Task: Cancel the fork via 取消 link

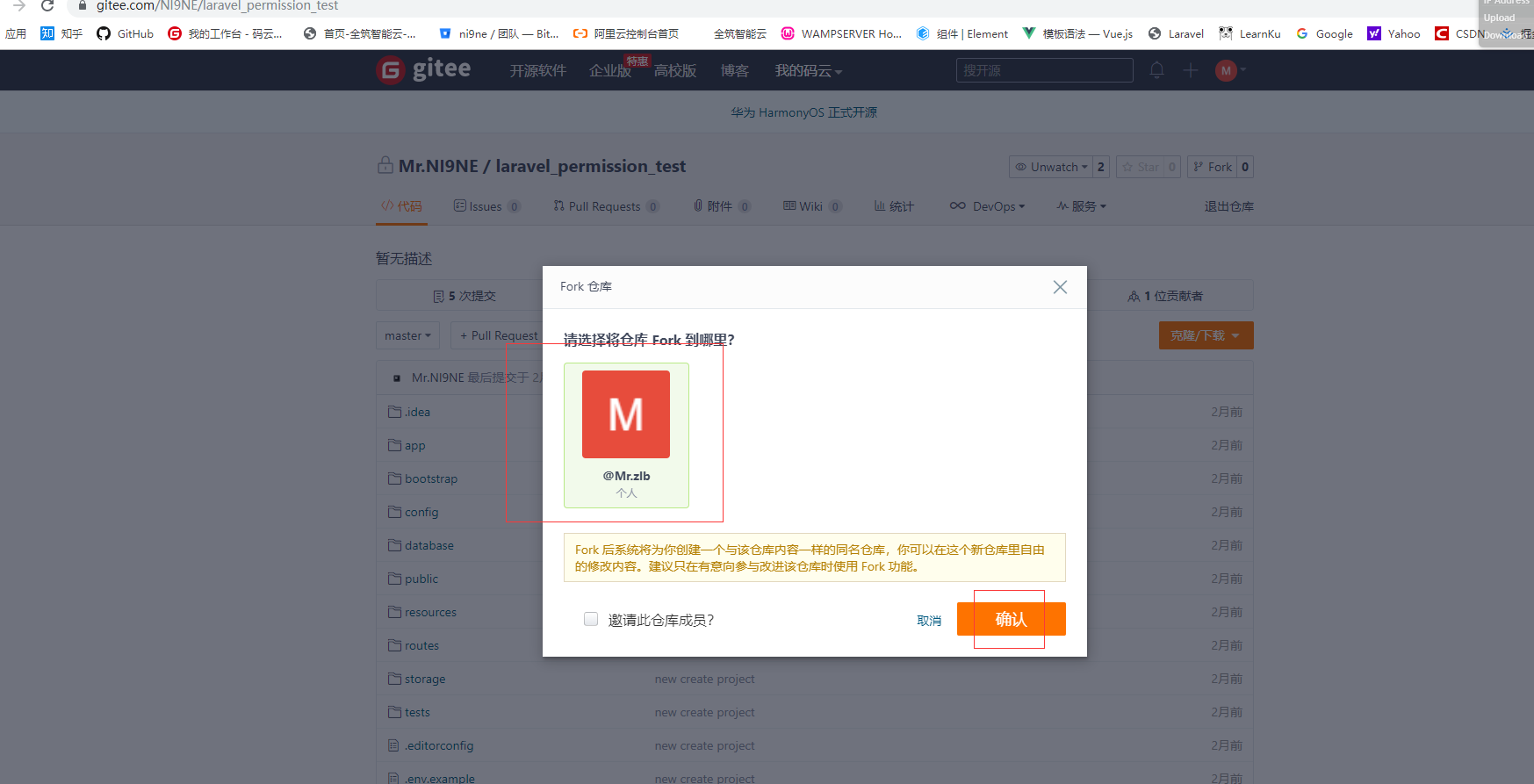Action: 929,621
